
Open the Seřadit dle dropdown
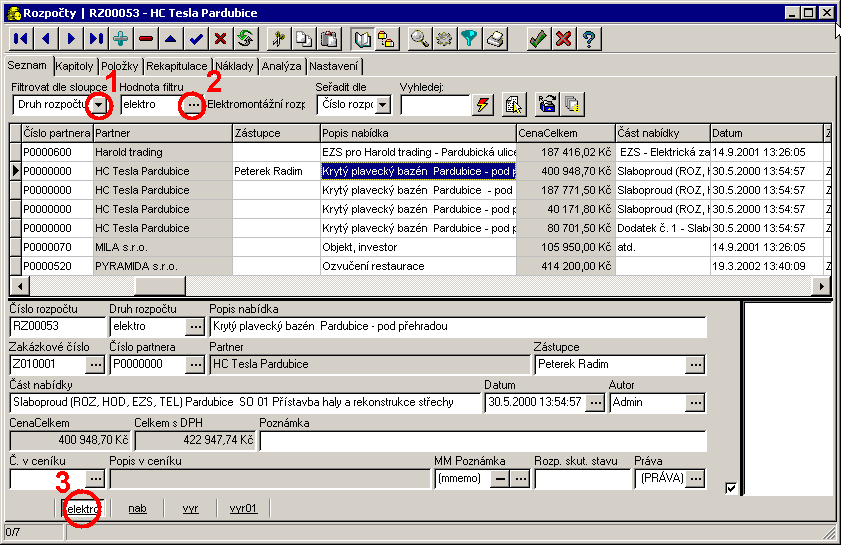click(382, 104)
